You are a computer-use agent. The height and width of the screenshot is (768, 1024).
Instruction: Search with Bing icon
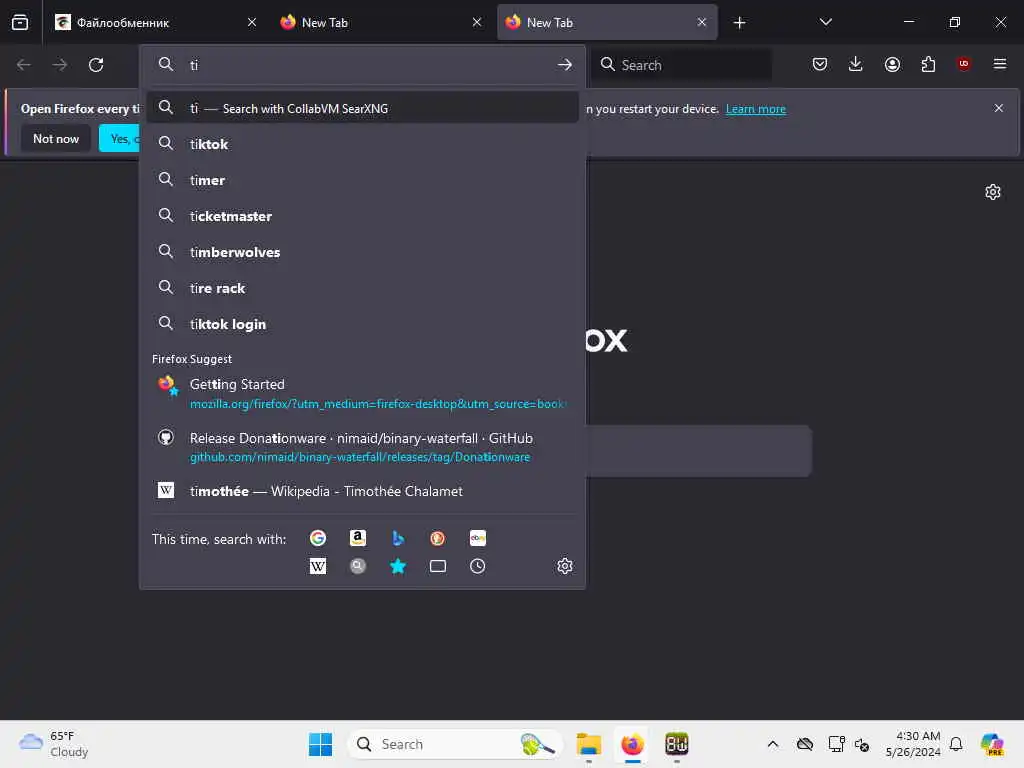point(398,538)
